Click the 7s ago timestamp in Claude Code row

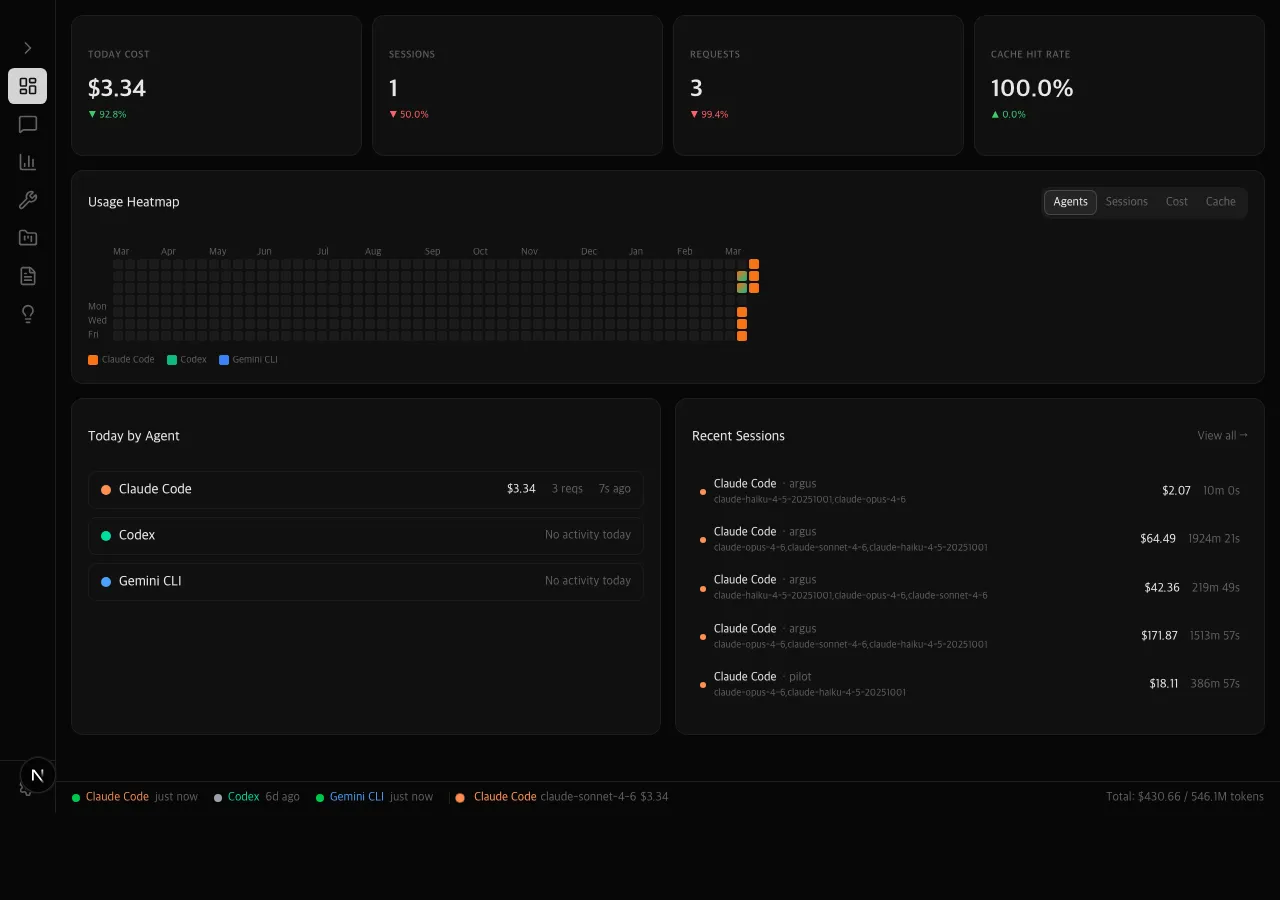click(x=615, y=489)
